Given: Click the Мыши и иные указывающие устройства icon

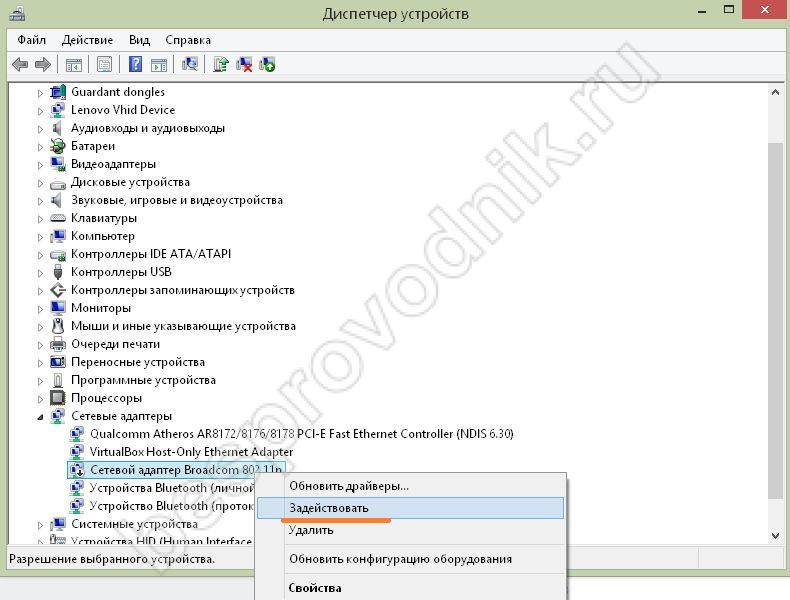Looking at the screenshot, I should coord(58,326).
